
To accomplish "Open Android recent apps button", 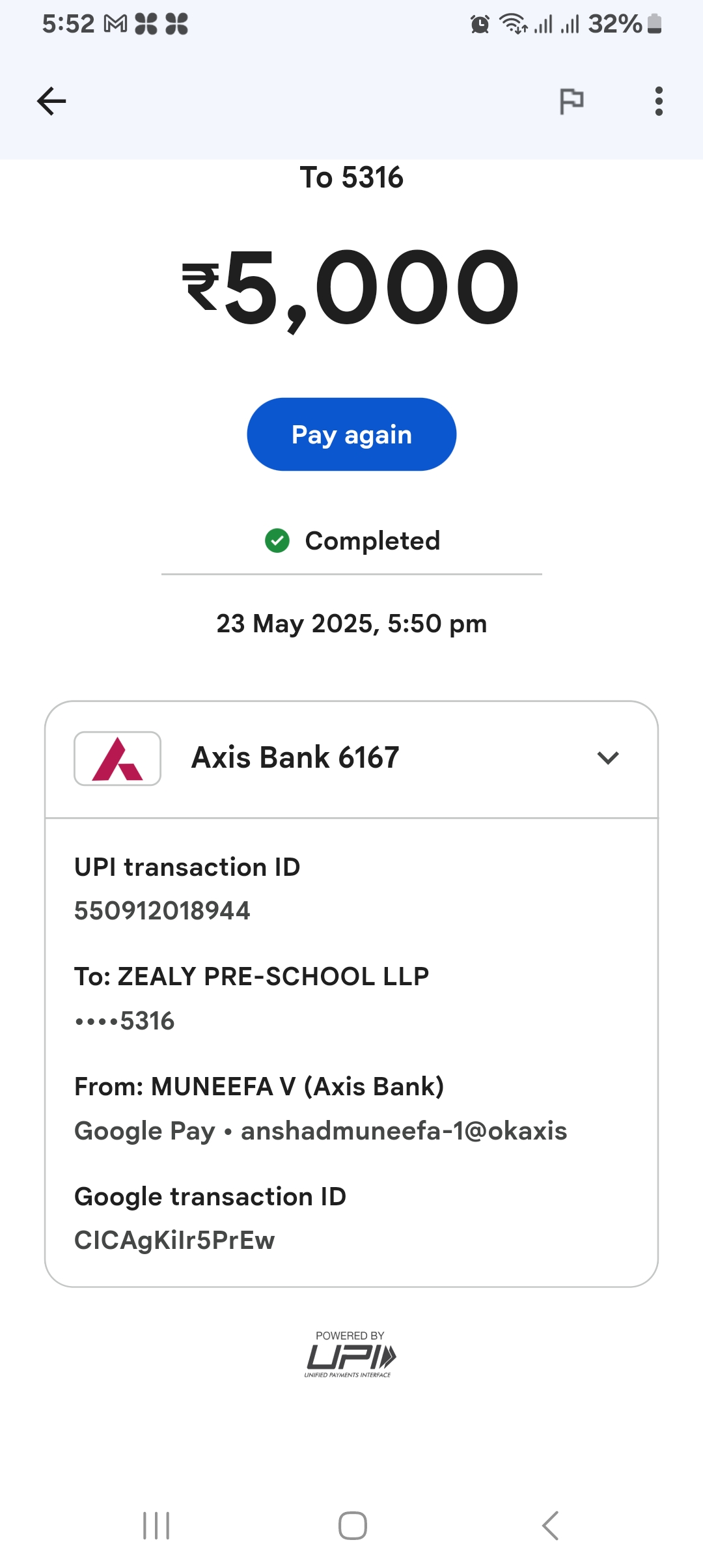I will tap(156, 1526).
